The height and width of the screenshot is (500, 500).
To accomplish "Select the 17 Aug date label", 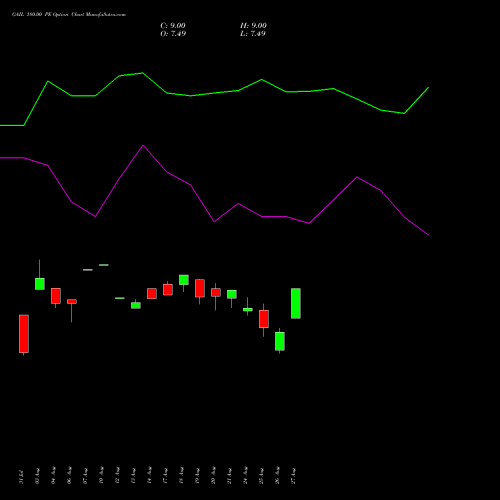I will [x=165, y=476].
